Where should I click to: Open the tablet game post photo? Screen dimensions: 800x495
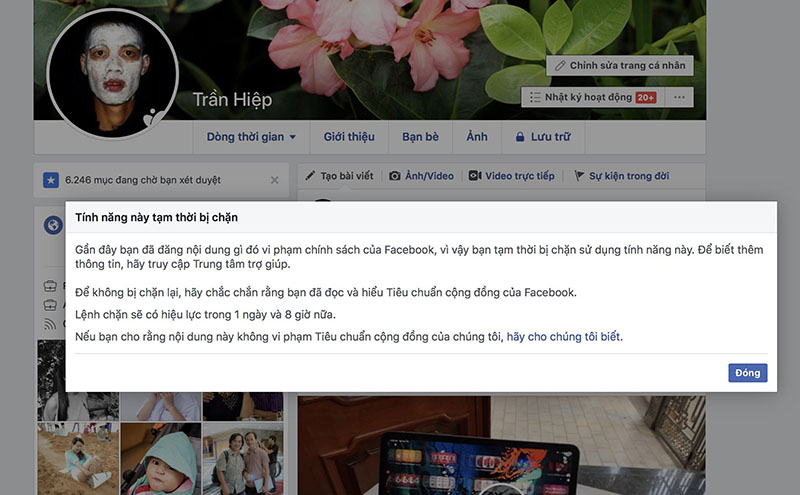(502, 446)
